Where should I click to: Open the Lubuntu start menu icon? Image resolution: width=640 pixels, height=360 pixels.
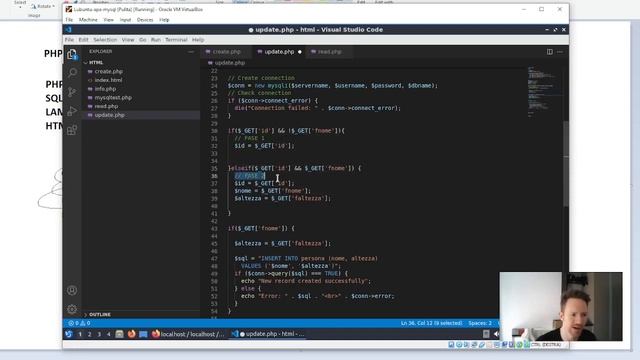click(x=69, y=334)
